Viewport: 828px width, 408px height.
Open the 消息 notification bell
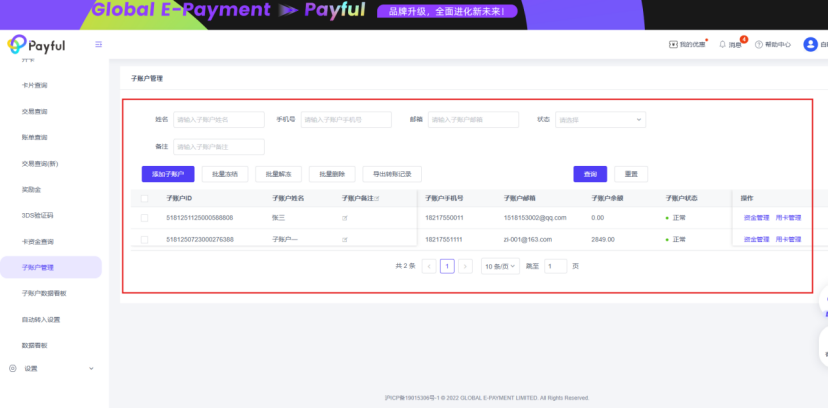tap(722, 45)
